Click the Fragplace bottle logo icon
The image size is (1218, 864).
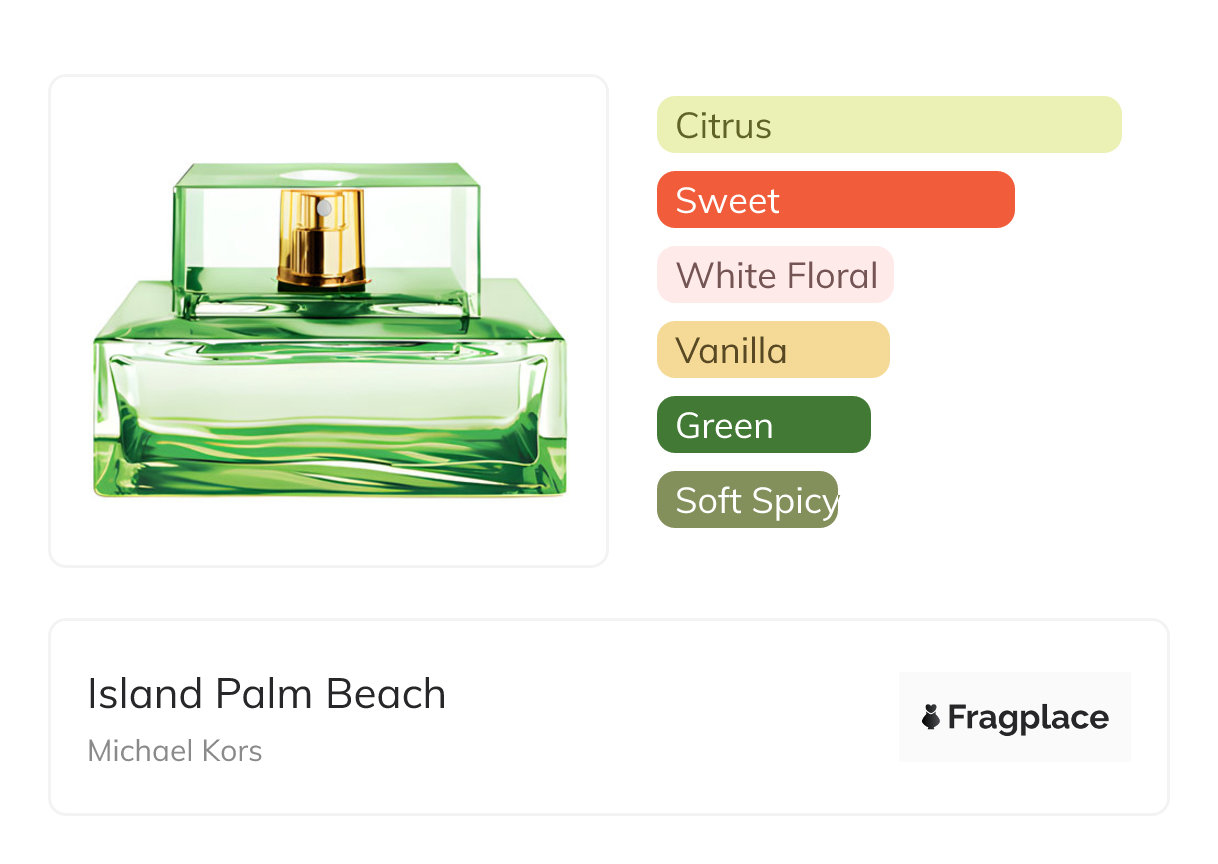(931, 717)
